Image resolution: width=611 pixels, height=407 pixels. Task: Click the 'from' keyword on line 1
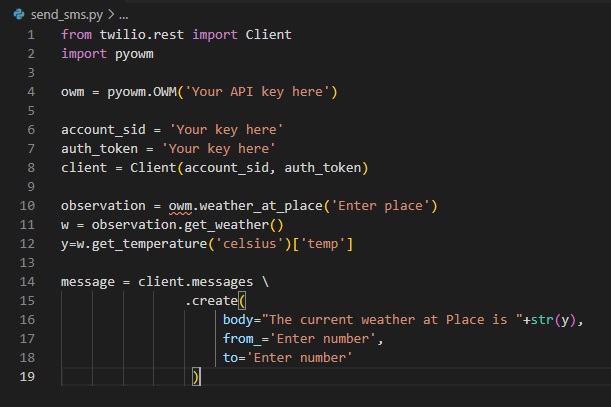coord(76,35)
